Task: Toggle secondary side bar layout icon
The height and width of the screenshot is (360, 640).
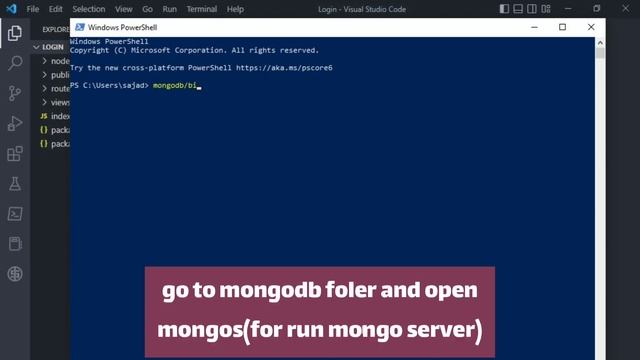Action: [x=532, y=9]
